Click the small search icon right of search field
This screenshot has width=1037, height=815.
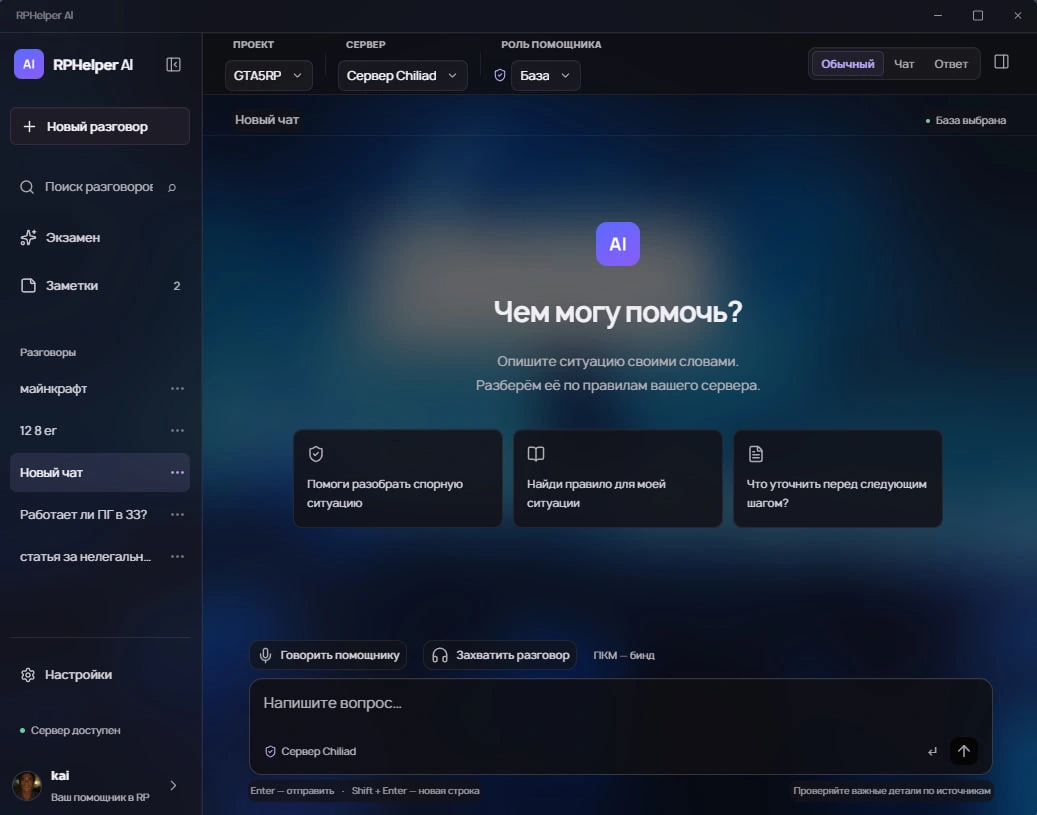point(172,187)
